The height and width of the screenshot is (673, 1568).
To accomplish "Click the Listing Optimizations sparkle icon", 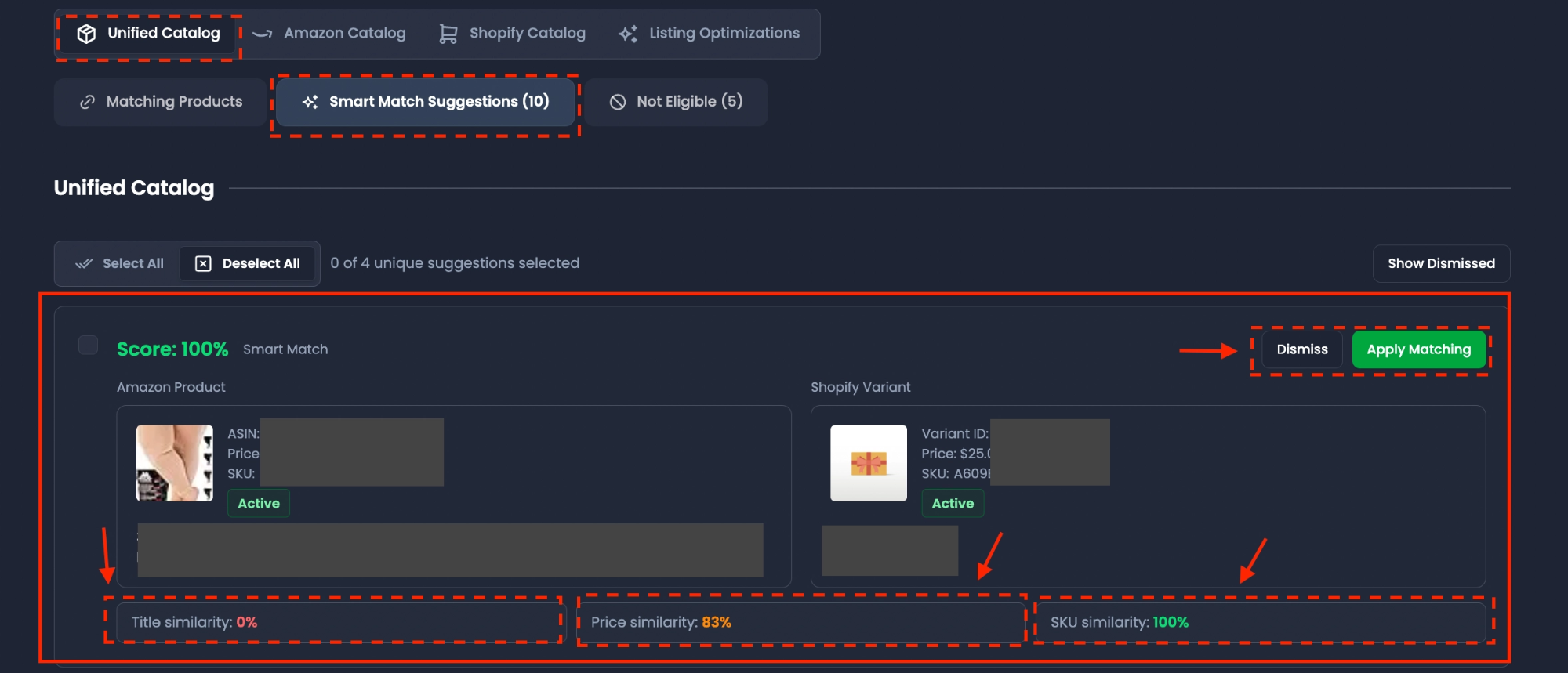I will [x=628, y=34].
